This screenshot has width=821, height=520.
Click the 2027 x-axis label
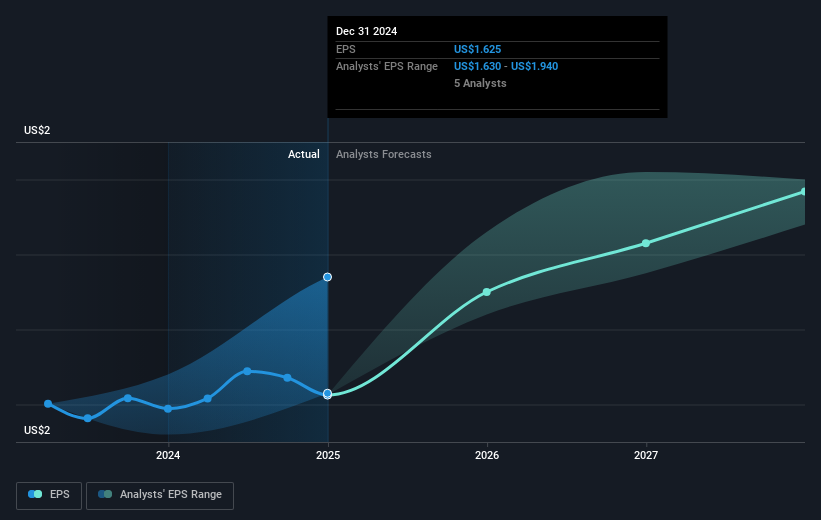pyautogui.click(x=646, y=455)
